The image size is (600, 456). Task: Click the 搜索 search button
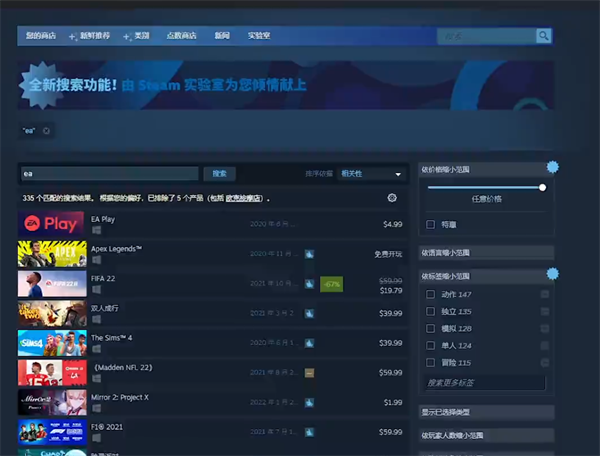click(x=219, y=174)
